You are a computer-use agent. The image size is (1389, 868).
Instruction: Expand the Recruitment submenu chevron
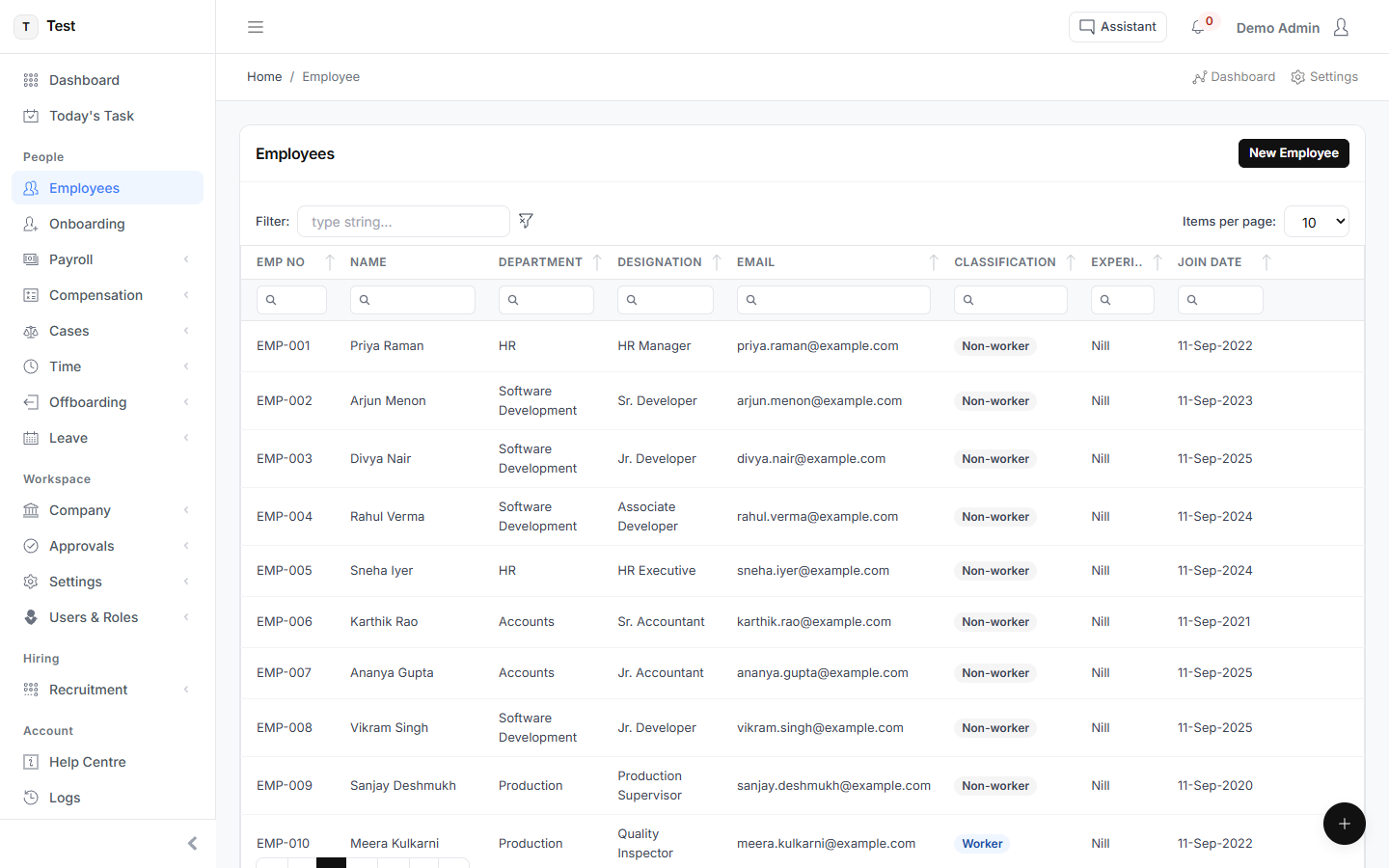186,690
